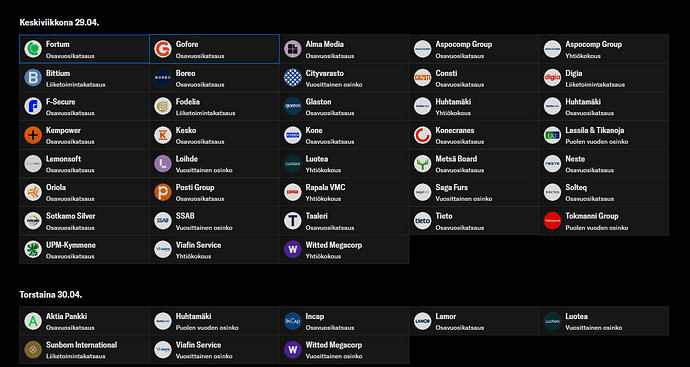Image resolution: width=690 pixels, height=367 pixels.
Task: Click the Fodelia beige logo
Action: (163, 106)
